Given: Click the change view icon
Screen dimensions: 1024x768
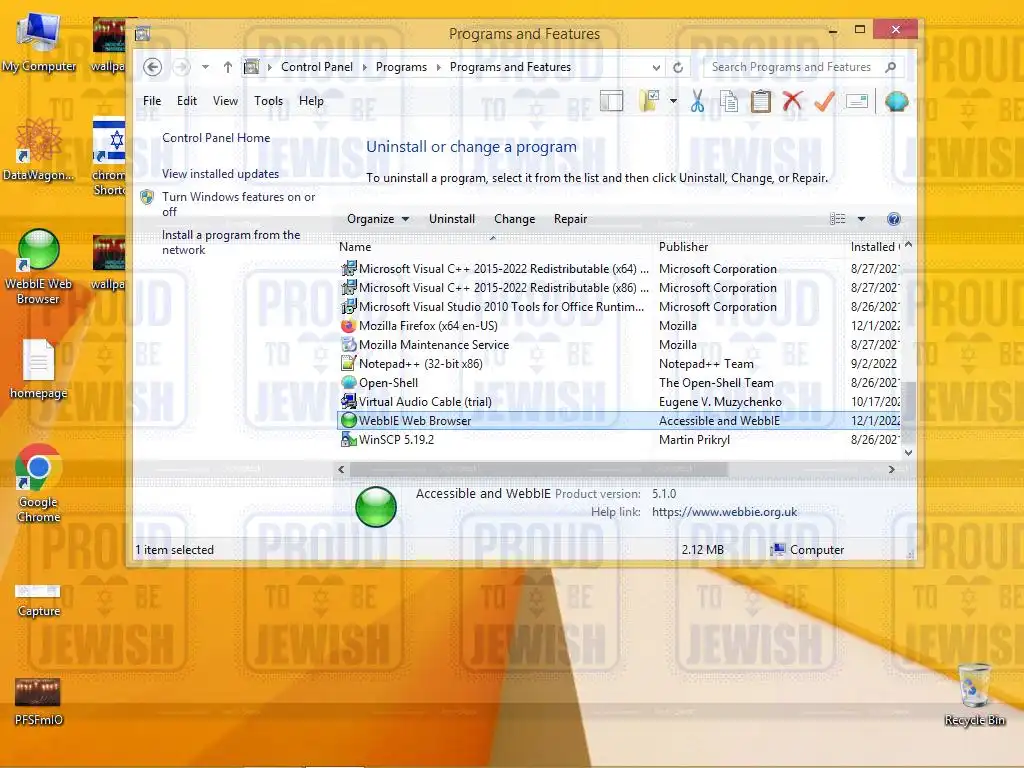Looking at the screenshot, I should point(838,219).
